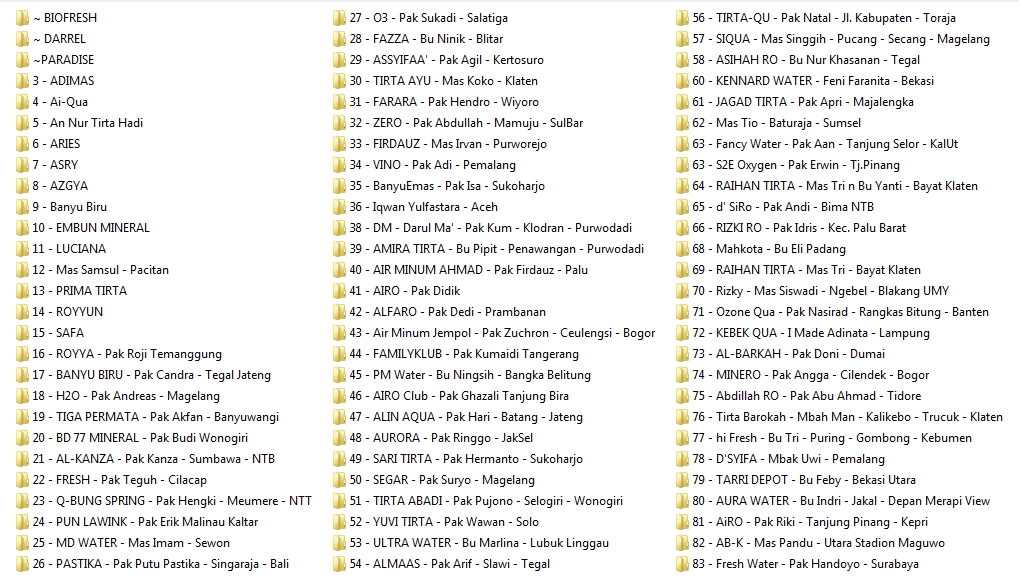Viewport: 1019px width, 582px height.
Task: Select folder icon for 22 - FRESH Pak Teguh
Action: click(22, 480)
